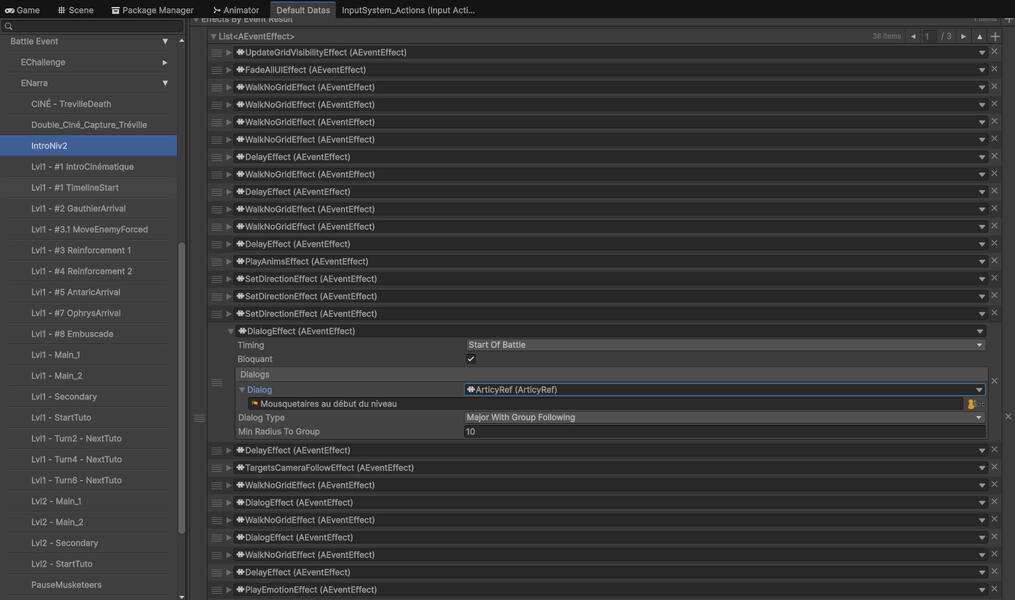The height and width of the screenshot is (600, 1015).
Task: Toggle the Bloquant checkbox
Action: (471, 359)
